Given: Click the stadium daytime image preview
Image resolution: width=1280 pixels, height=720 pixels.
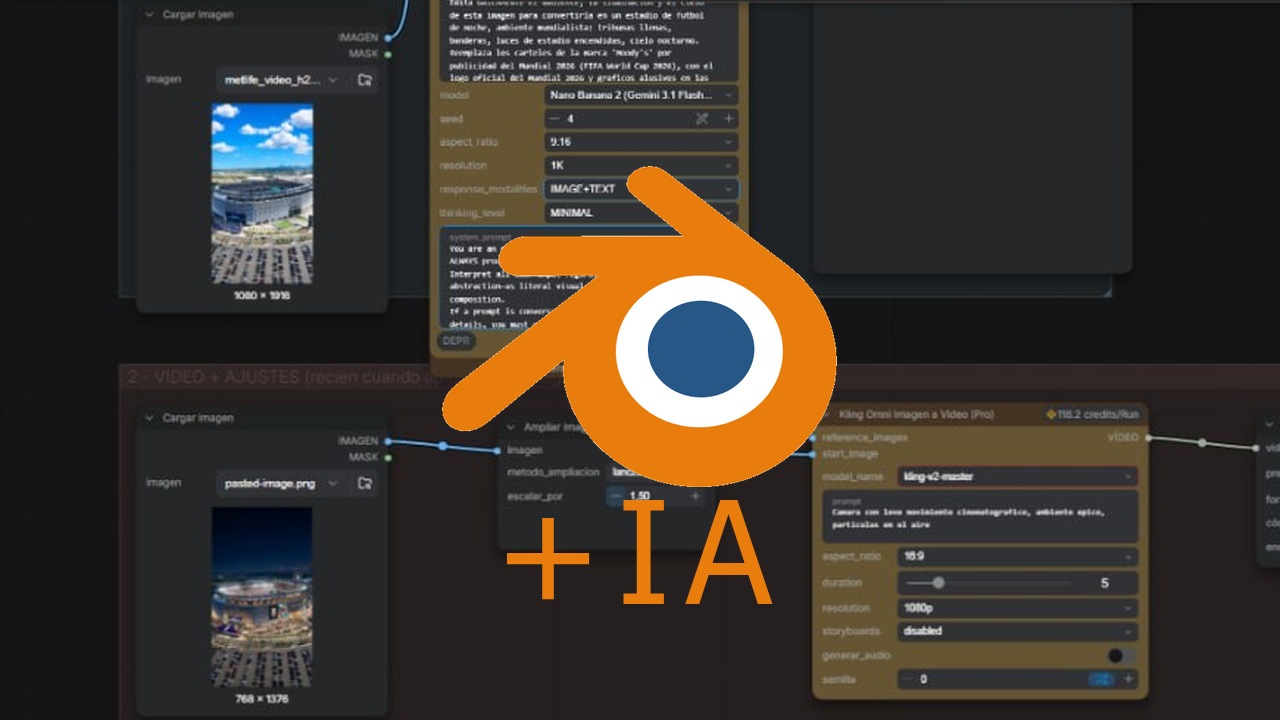Looking at the screenshot, I should point(262,194).
